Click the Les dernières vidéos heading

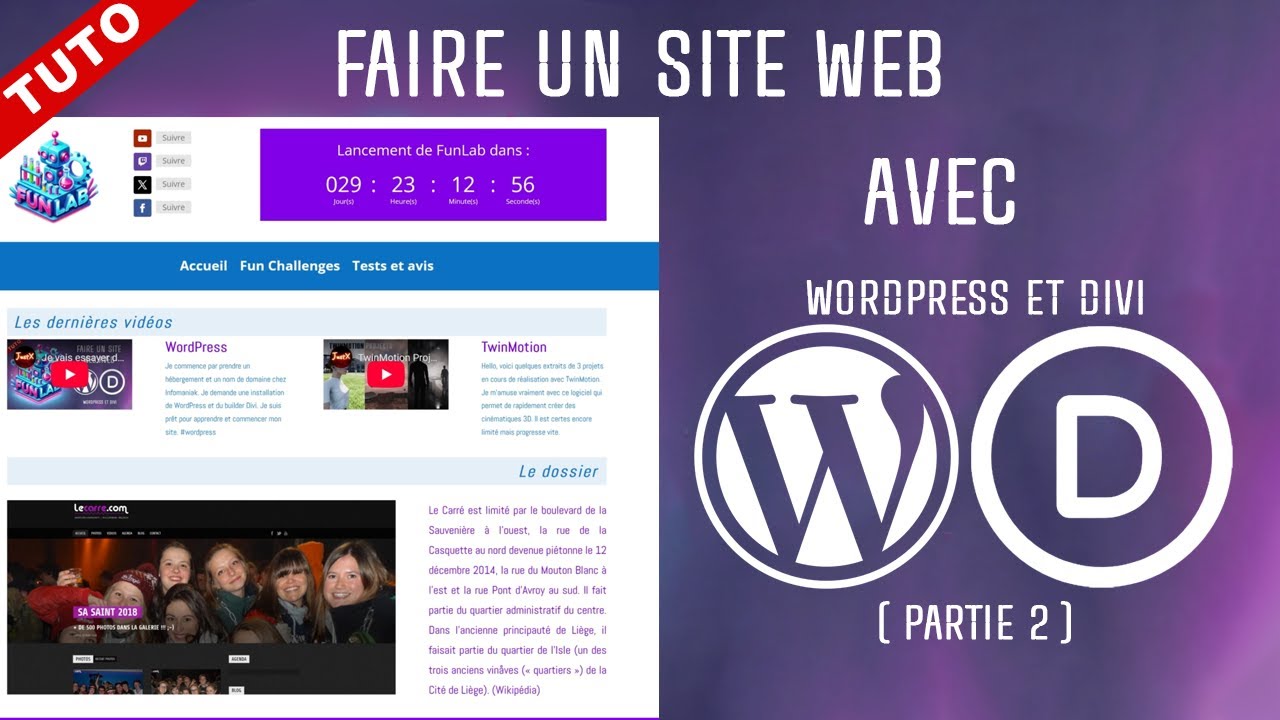[93, 322]
